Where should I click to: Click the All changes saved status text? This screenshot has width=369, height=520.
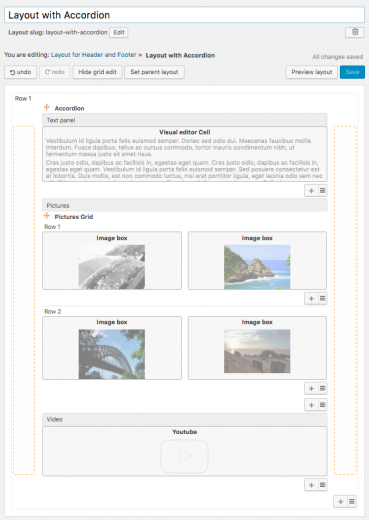point(338,57)
